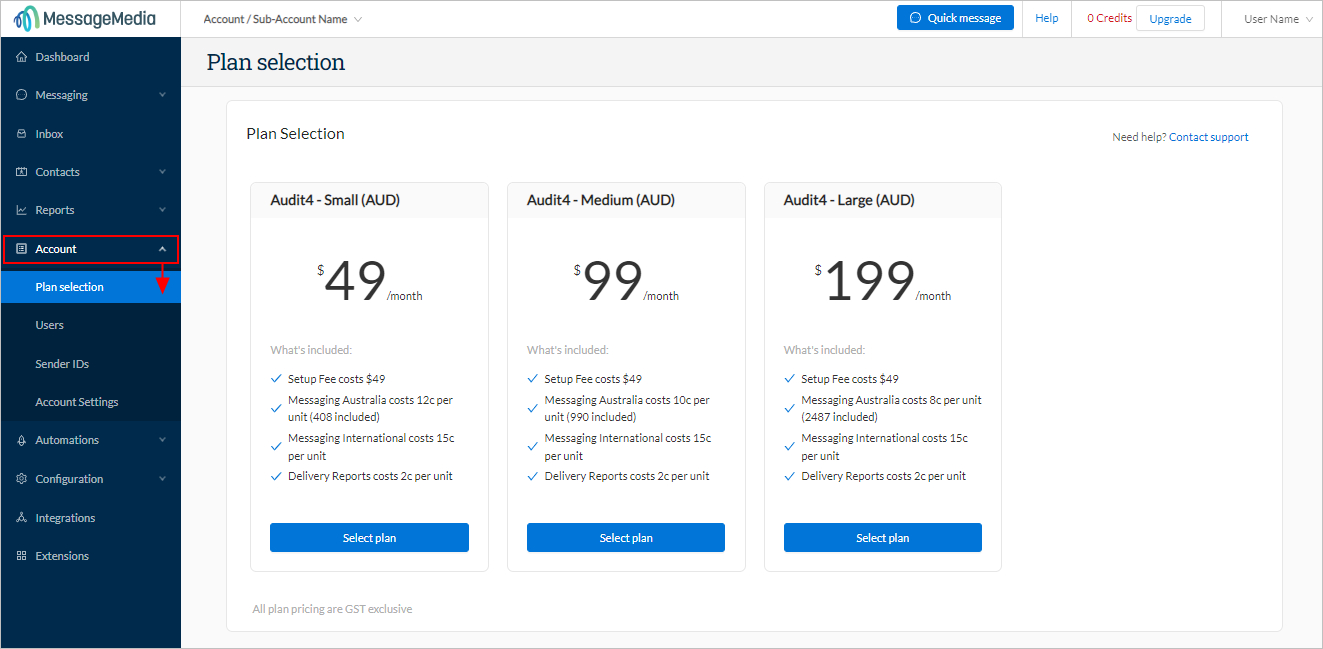Open the Account / Sub-Account Name dropdown
The height and width of the screenshot is (649, 1323).
[x=282, y=19]
